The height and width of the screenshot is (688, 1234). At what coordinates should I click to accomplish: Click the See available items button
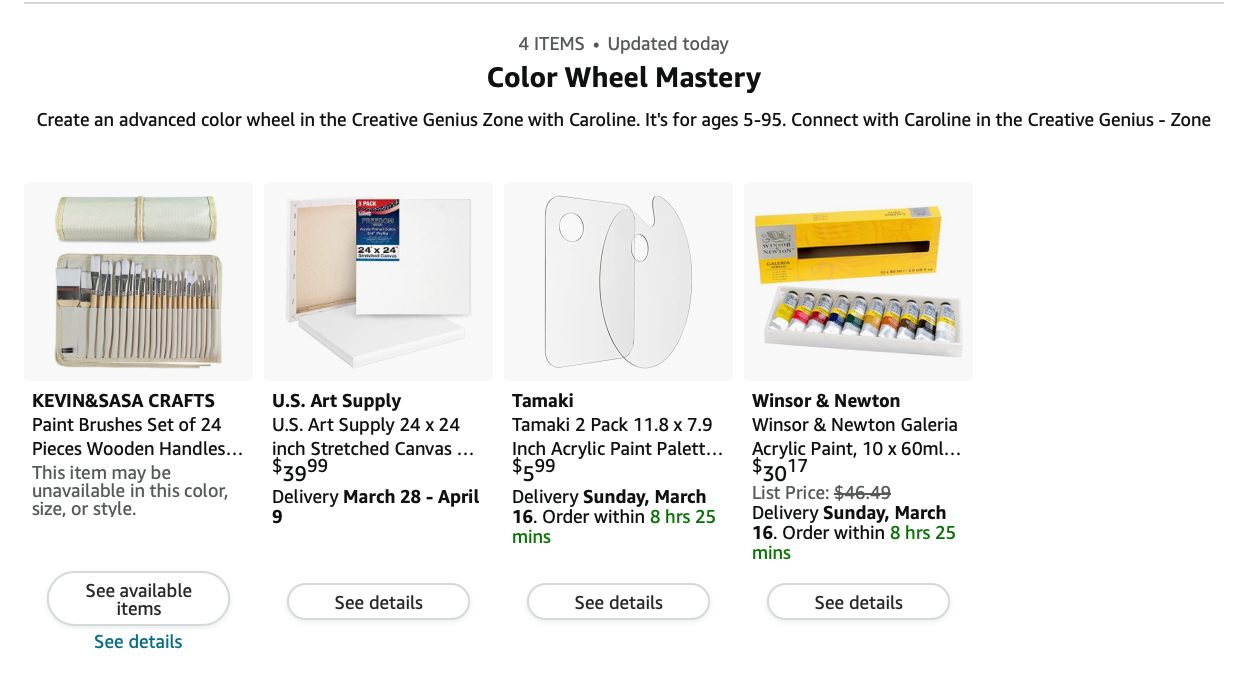pyautogui.click(x=138, y=599)
